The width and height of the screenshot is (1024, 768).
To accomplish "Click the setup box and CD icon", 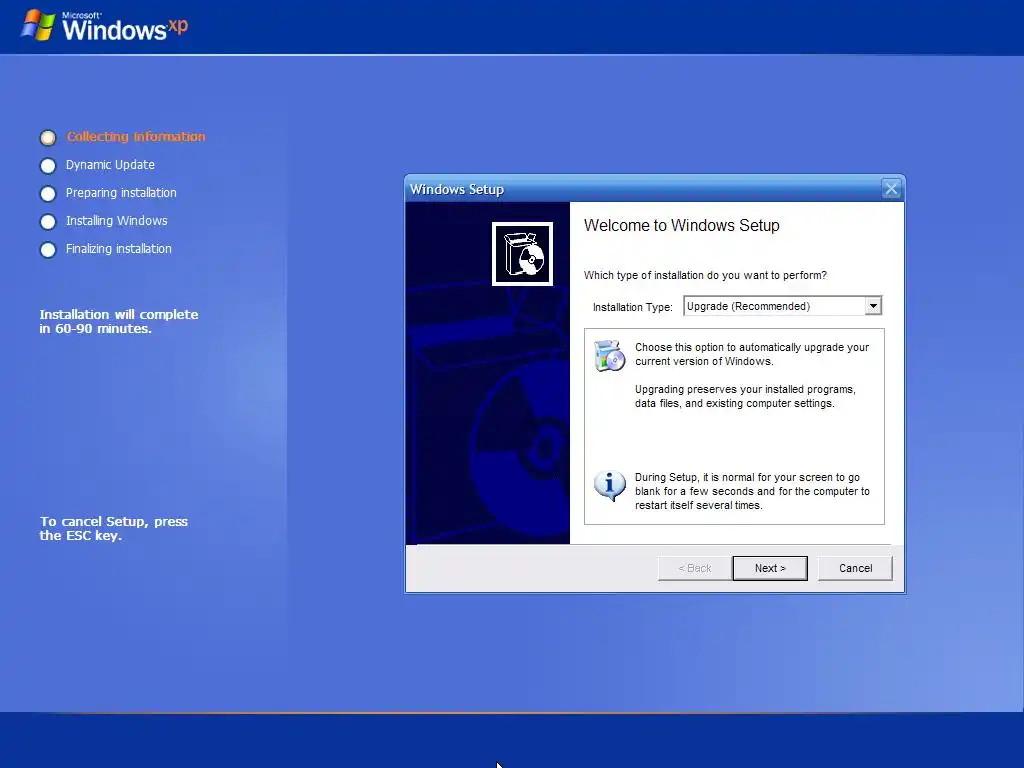I will coord(522,254).
